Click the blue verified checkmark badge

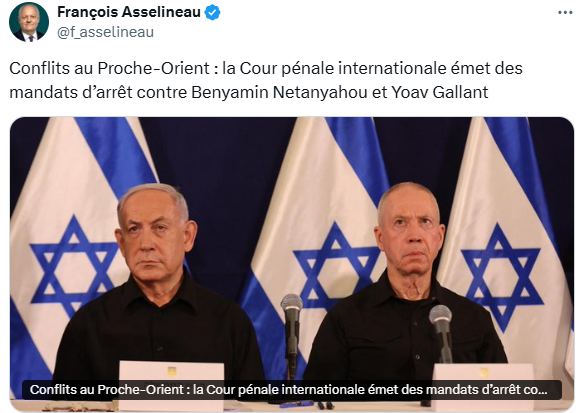(x=212, y=13)
